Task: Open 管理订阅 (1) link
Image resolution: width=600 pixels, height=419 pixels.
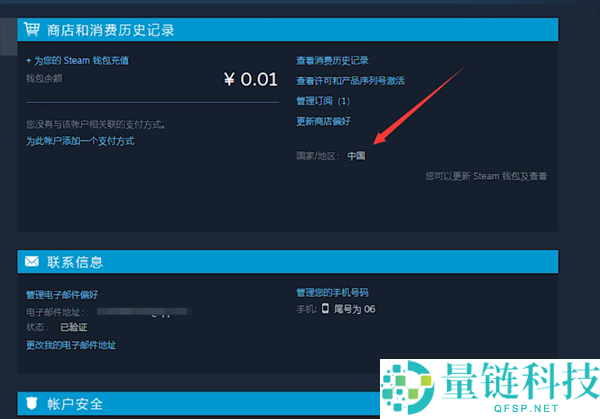Action: click(x=323, y=101)
